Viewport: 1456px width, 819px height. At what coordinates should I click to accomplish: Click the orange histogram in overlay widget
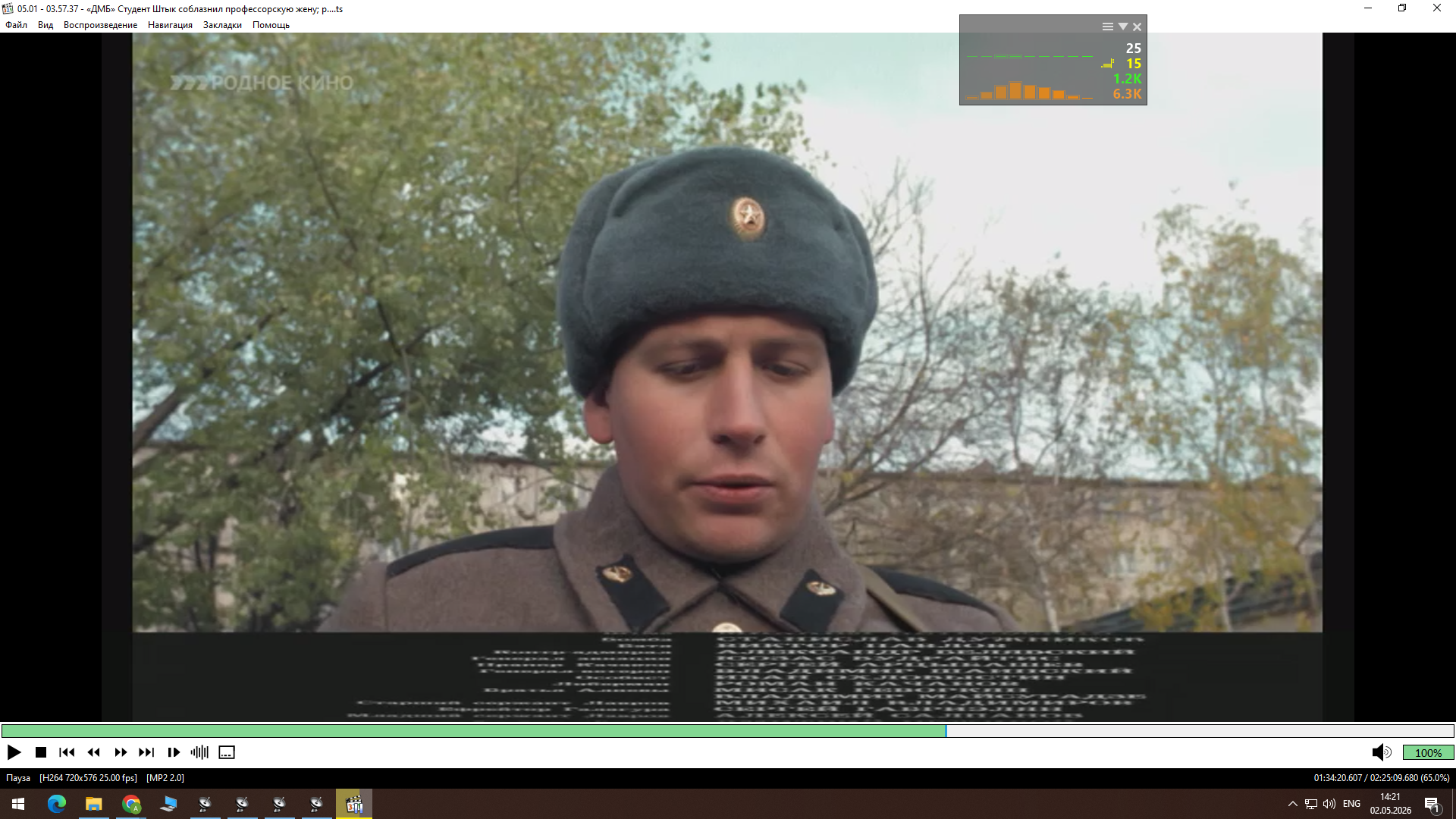click(x=1029, y=91)
